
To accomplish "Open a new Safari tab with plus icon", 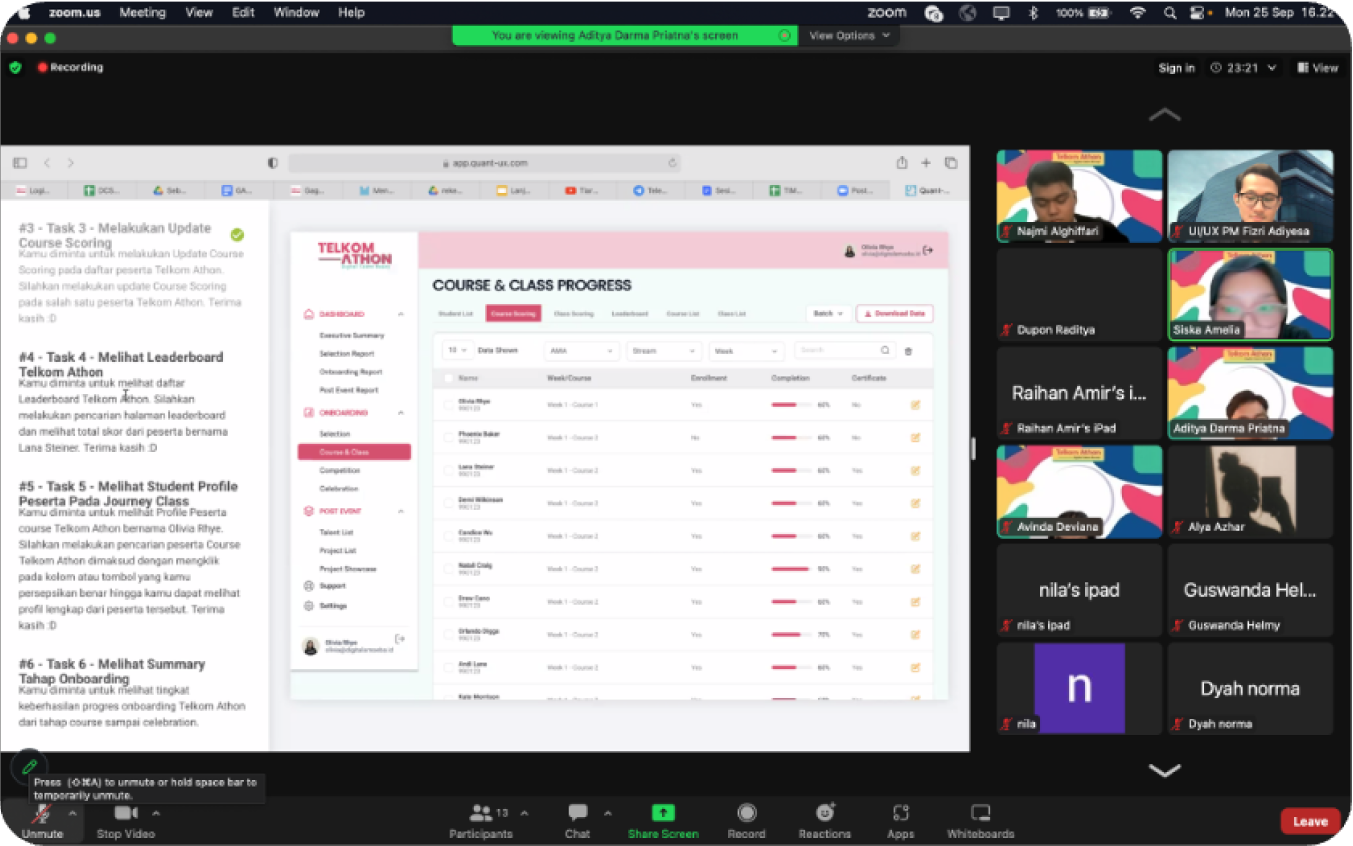I will pos(926,163).
